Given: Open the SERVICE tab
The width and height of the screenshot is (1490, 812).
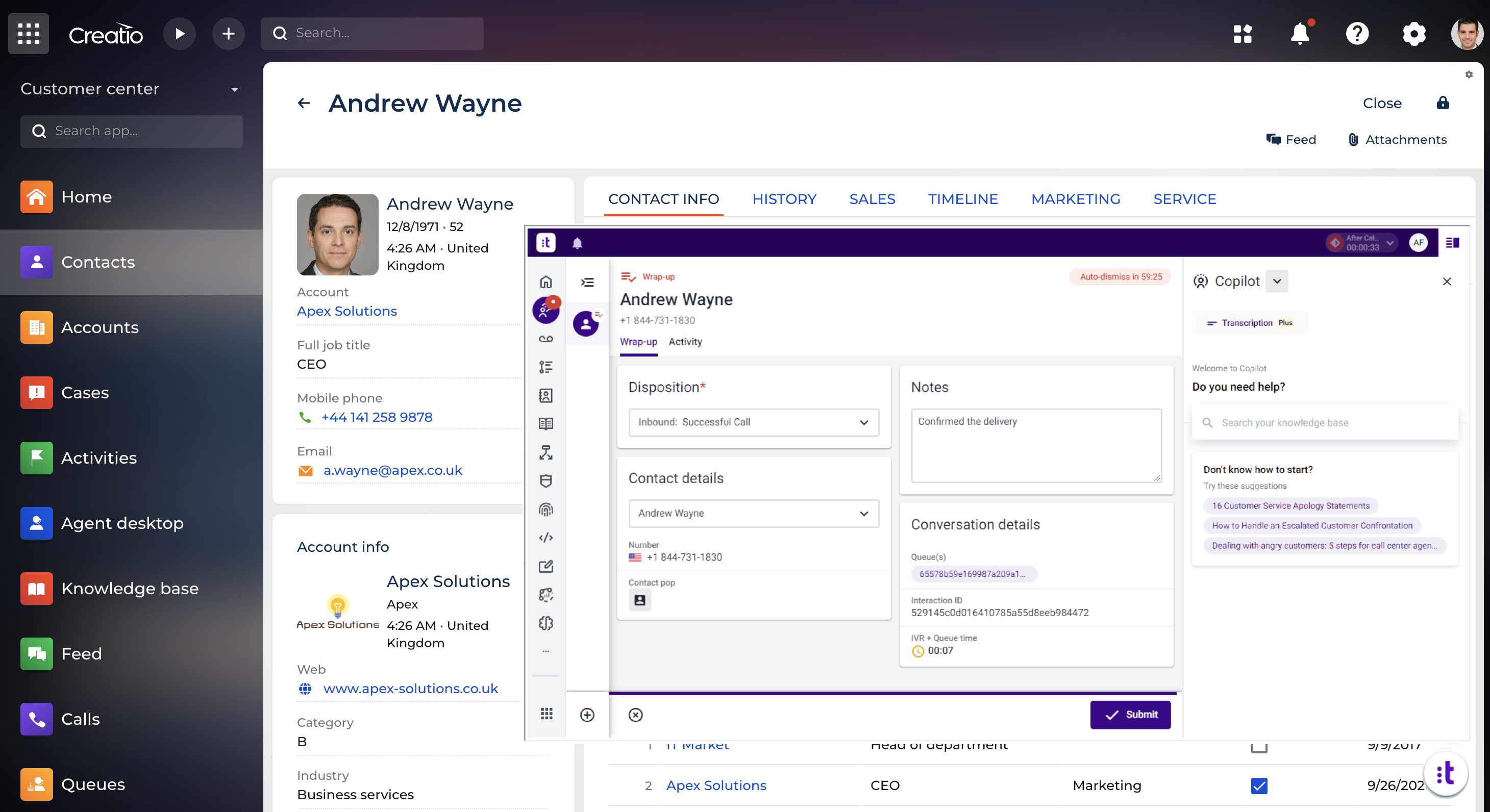Looking at the screenshot, I should 1184,199.
